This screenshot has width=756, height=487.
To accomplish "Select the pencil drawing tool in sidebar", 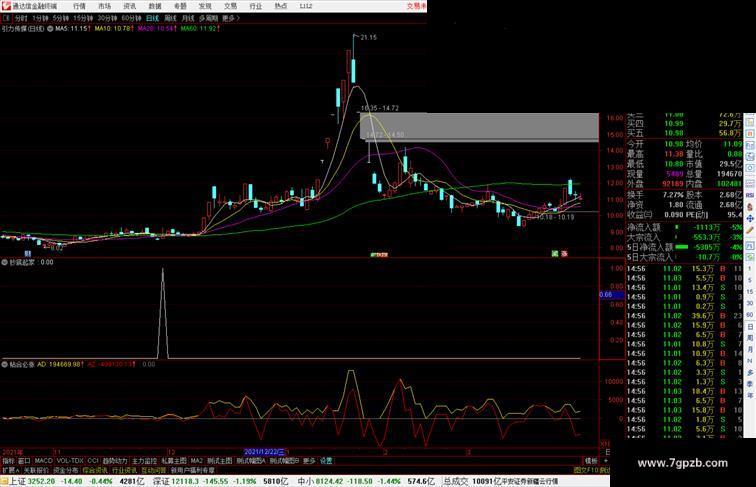I will pos(750,230).
